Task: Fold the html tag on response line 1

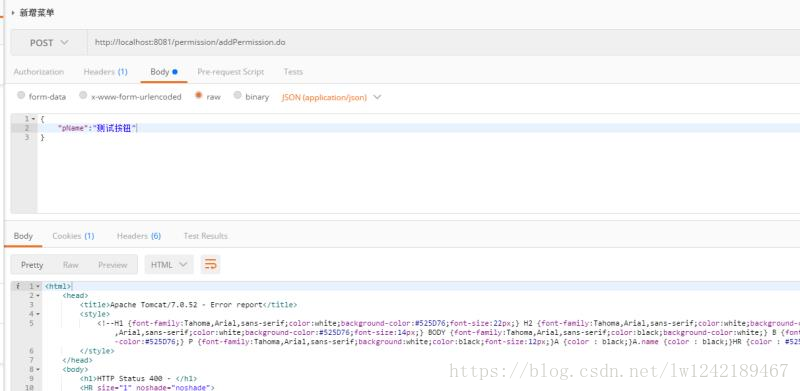Action: 38,286
